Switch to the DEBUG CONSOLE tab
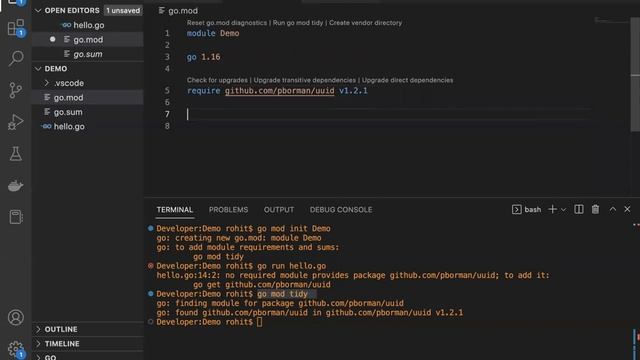The image size is (640, 360). [341, 210]
